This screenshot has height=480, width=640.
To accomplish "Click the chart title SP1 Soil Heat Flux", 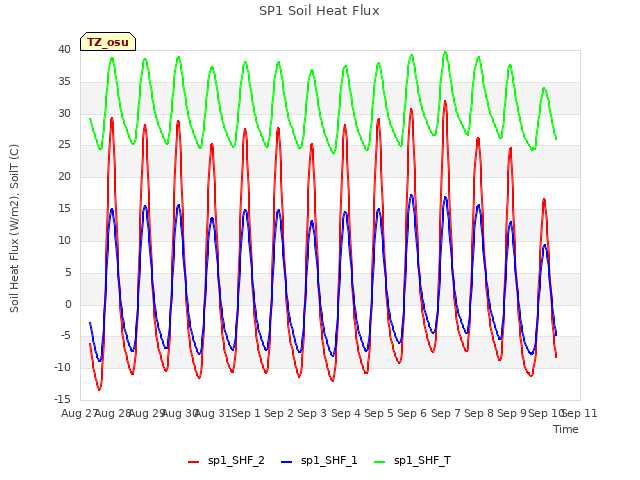I will coord(319,11).
